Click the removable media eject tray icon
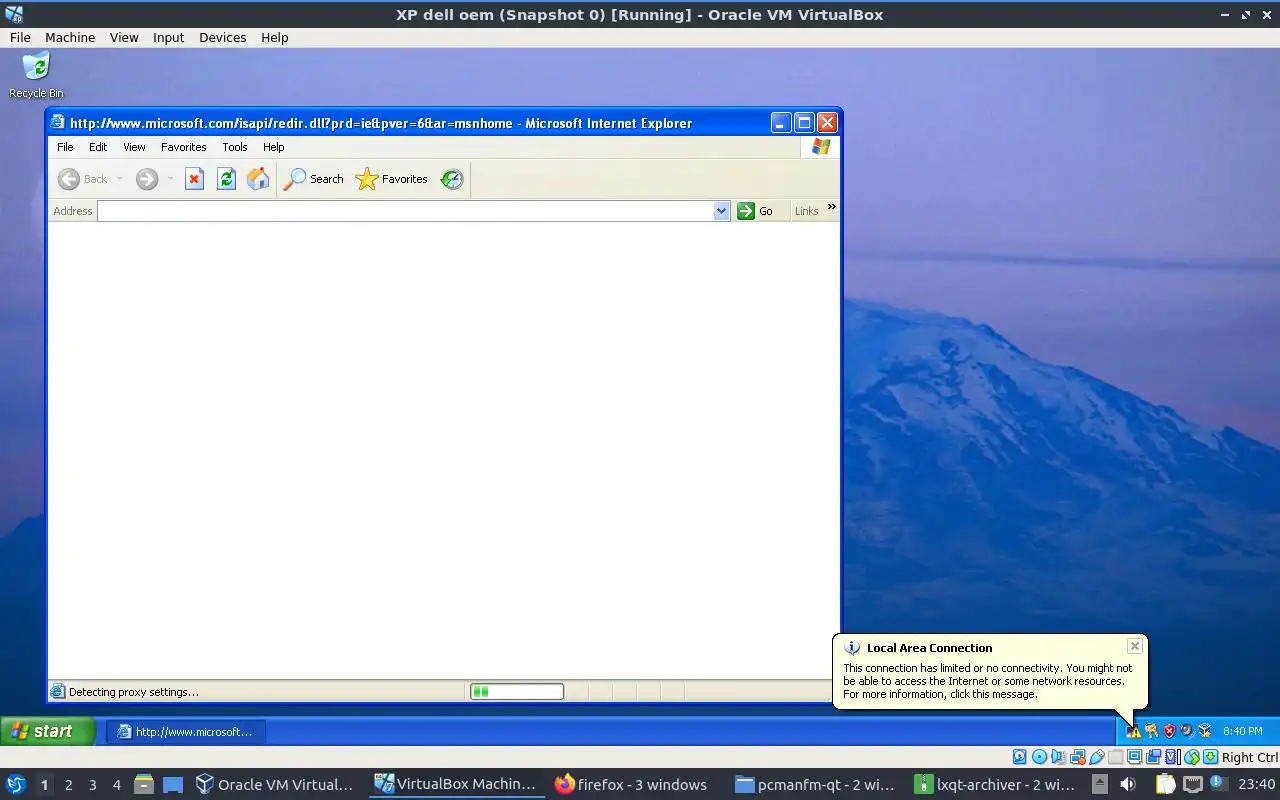Image resolution: width=1280 pixels, height=800 pixels. pos(1100,784)
